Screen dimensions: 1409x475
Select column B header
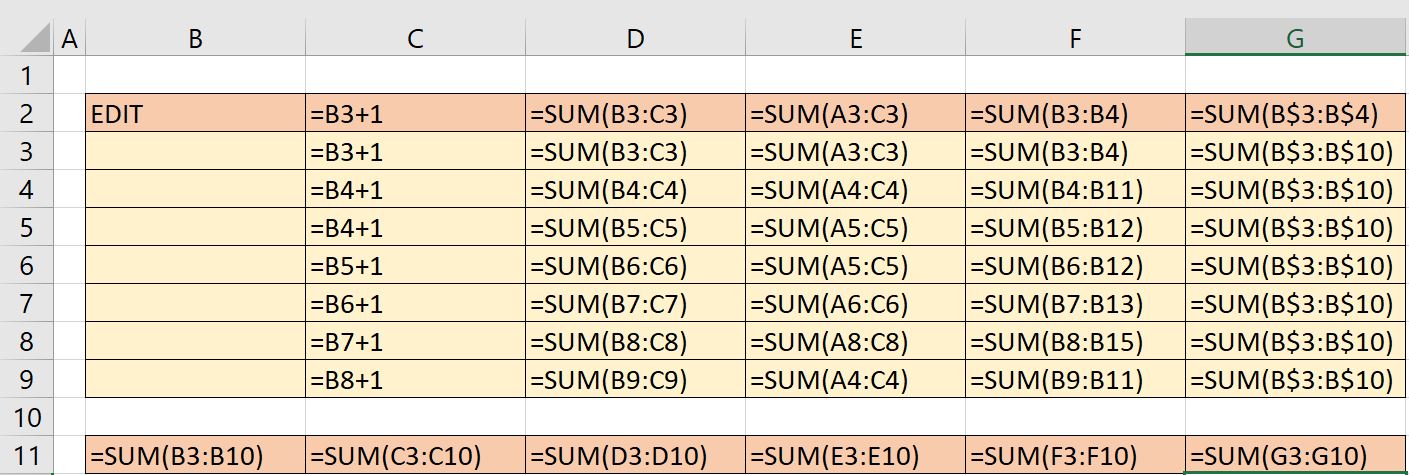(195, 39)
